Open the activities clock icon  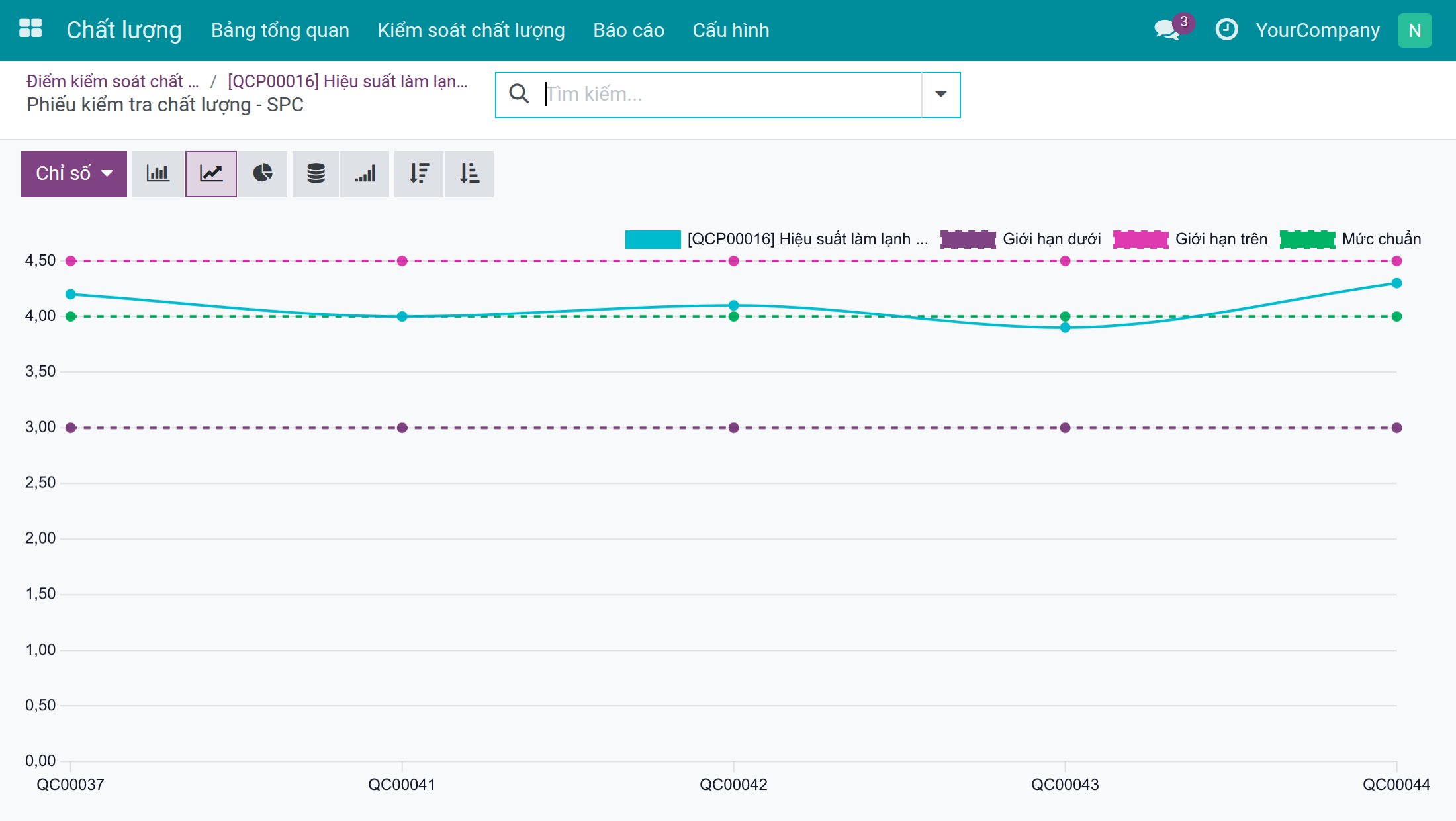coord(1226,30)
